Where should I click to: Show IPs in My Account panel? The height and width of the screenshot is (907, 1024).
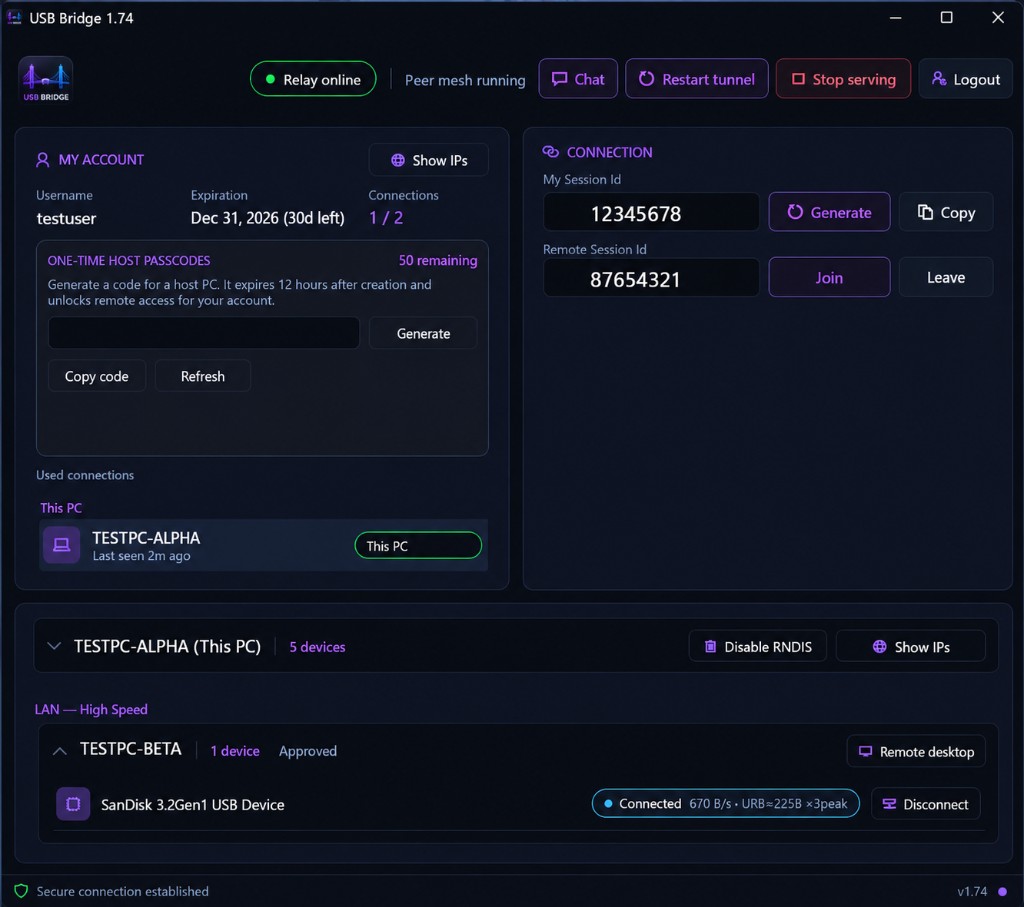[428, 160]
